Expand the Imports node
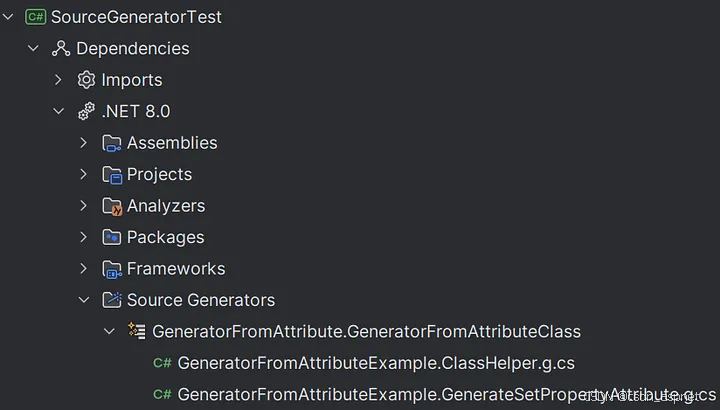720x410 pixels. (58, 80)
